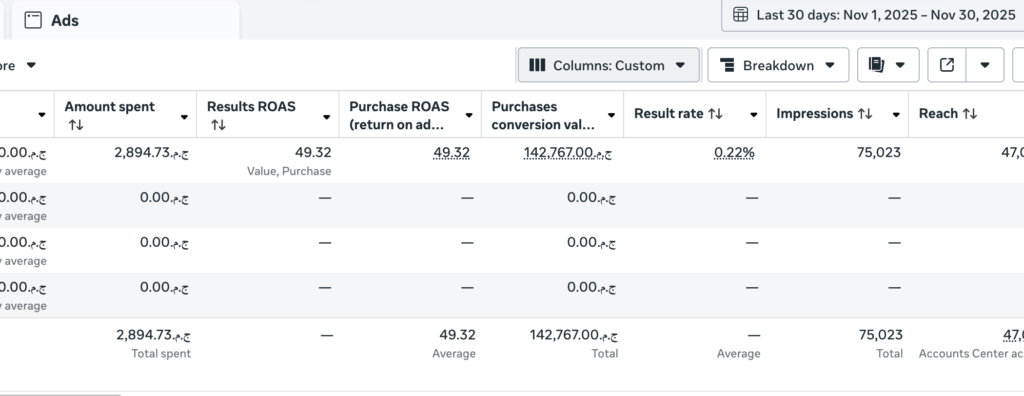Open the Ads tab
1024x396 pixels.
125,20
